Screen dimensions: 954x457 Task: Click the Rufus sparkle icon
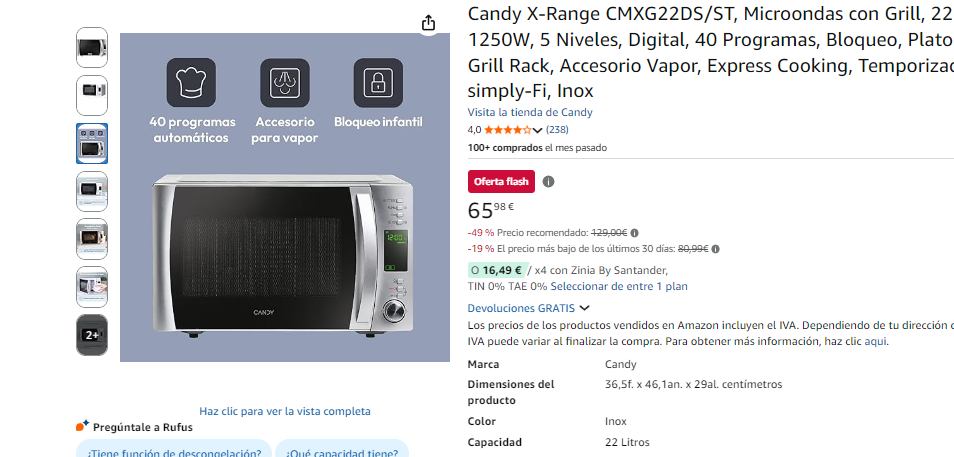[82, 425]
